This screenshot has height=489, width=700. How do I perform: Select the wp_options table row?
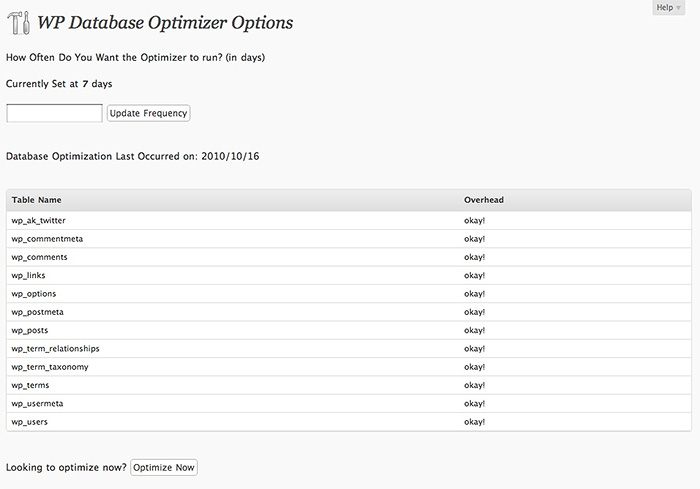point(349,294)
